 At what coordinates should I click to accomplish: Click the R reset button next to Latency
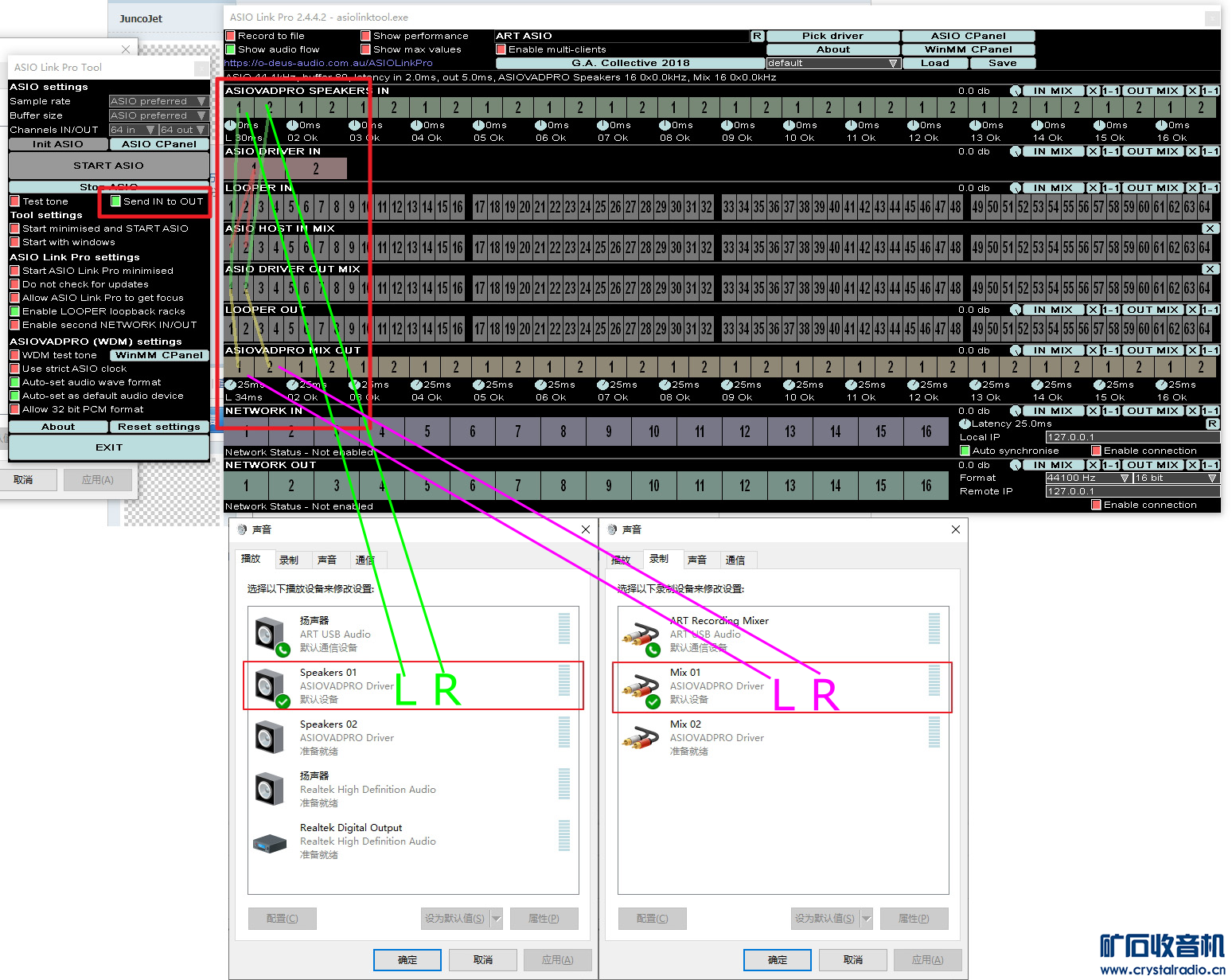[x=1213, y=424]
